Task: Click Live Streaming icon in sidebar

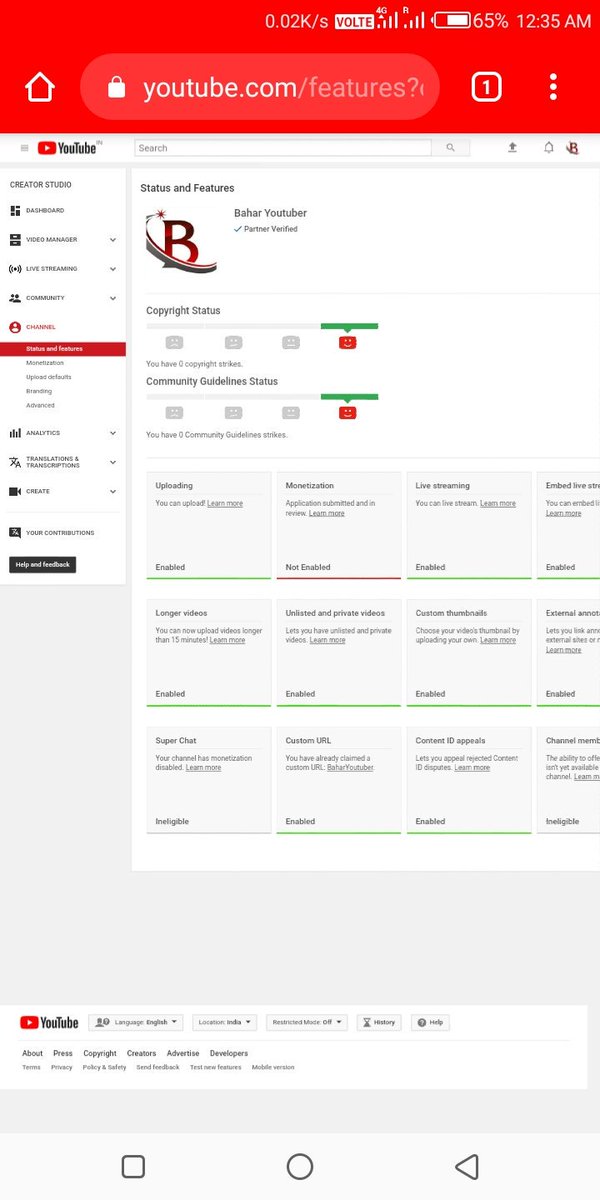Action: tap(15, 269)
